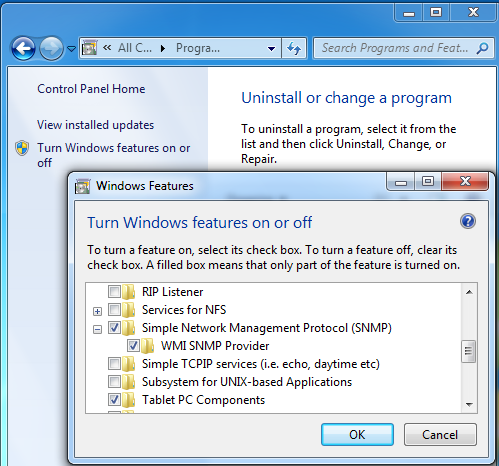Click the Forward navigation arrow button

pos(51,49)
